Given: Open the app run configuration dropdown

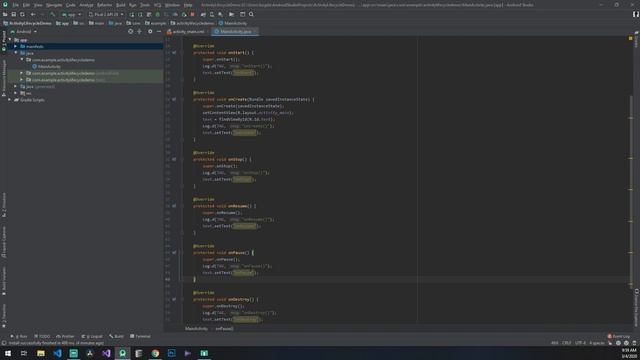Looking at the screenshot, I should (71, 14).
